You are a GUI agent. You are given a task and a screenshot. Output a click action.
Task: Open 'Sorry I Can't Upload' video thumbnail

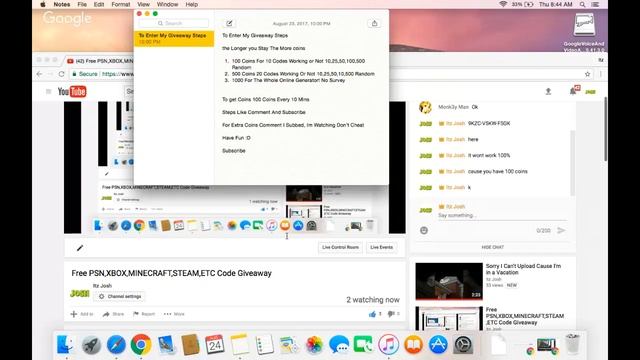point(449,281)
